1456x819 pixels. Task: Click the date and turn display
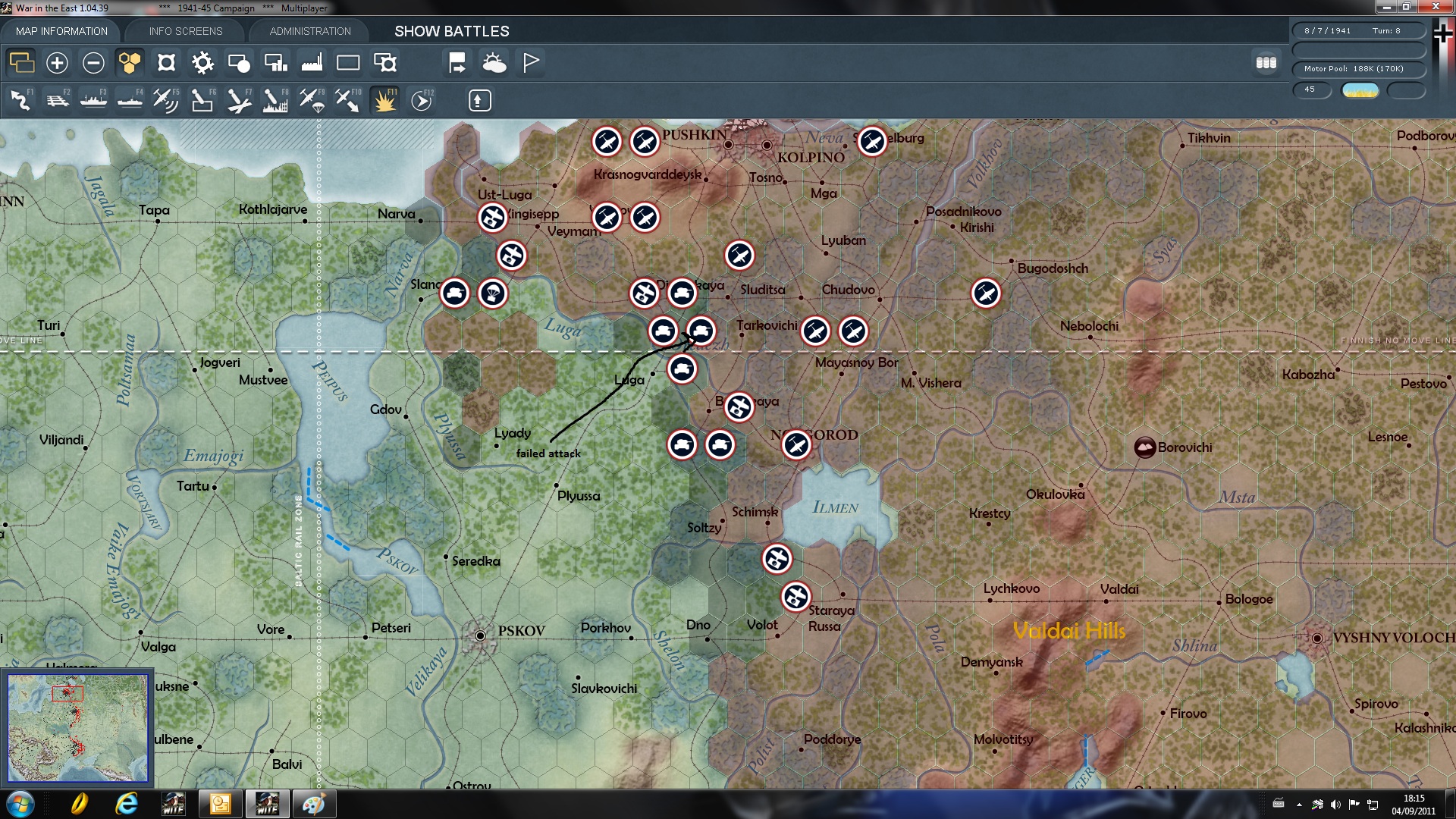pos(1359,31)
